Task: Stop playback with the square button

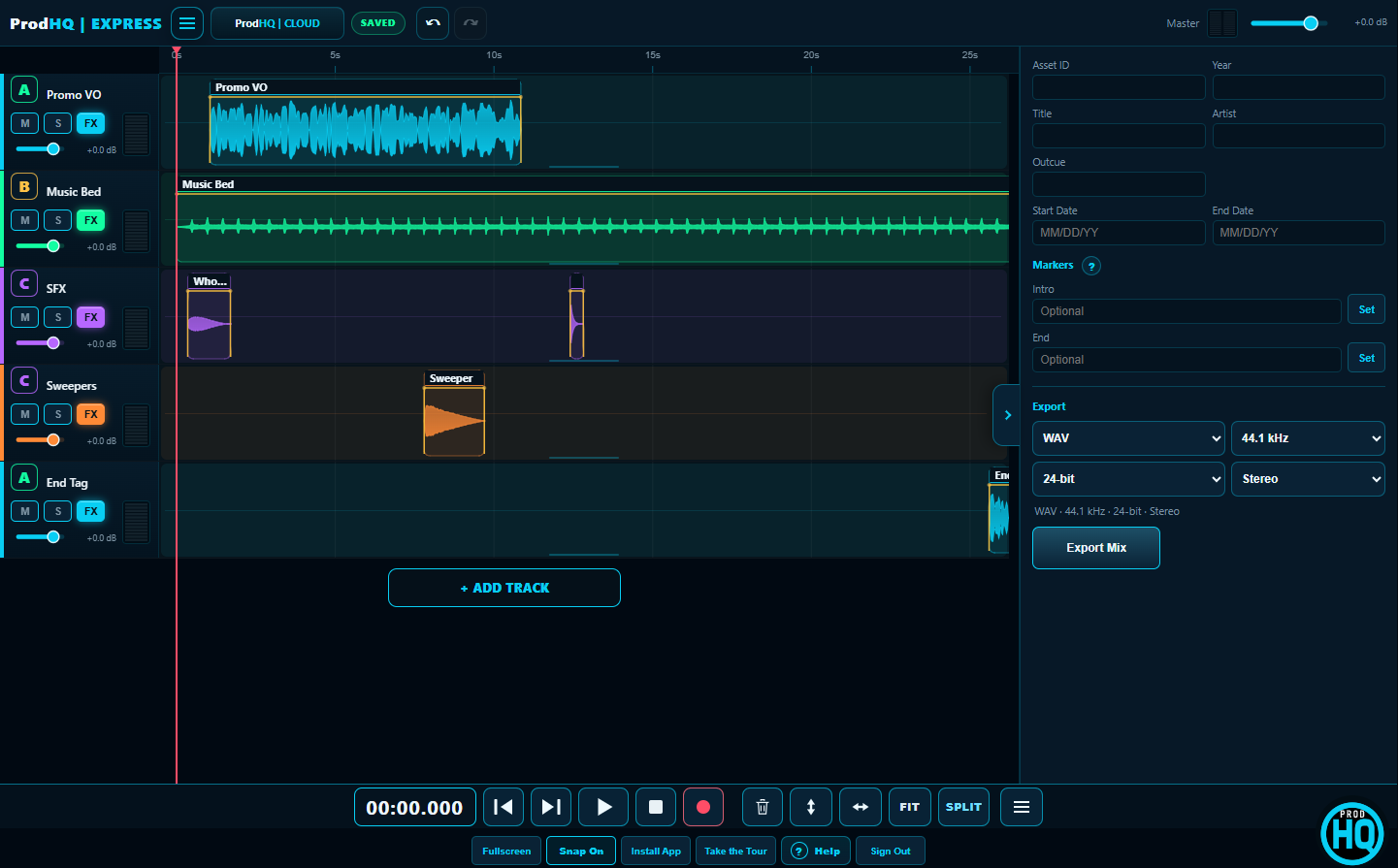Action: (656, 807)
